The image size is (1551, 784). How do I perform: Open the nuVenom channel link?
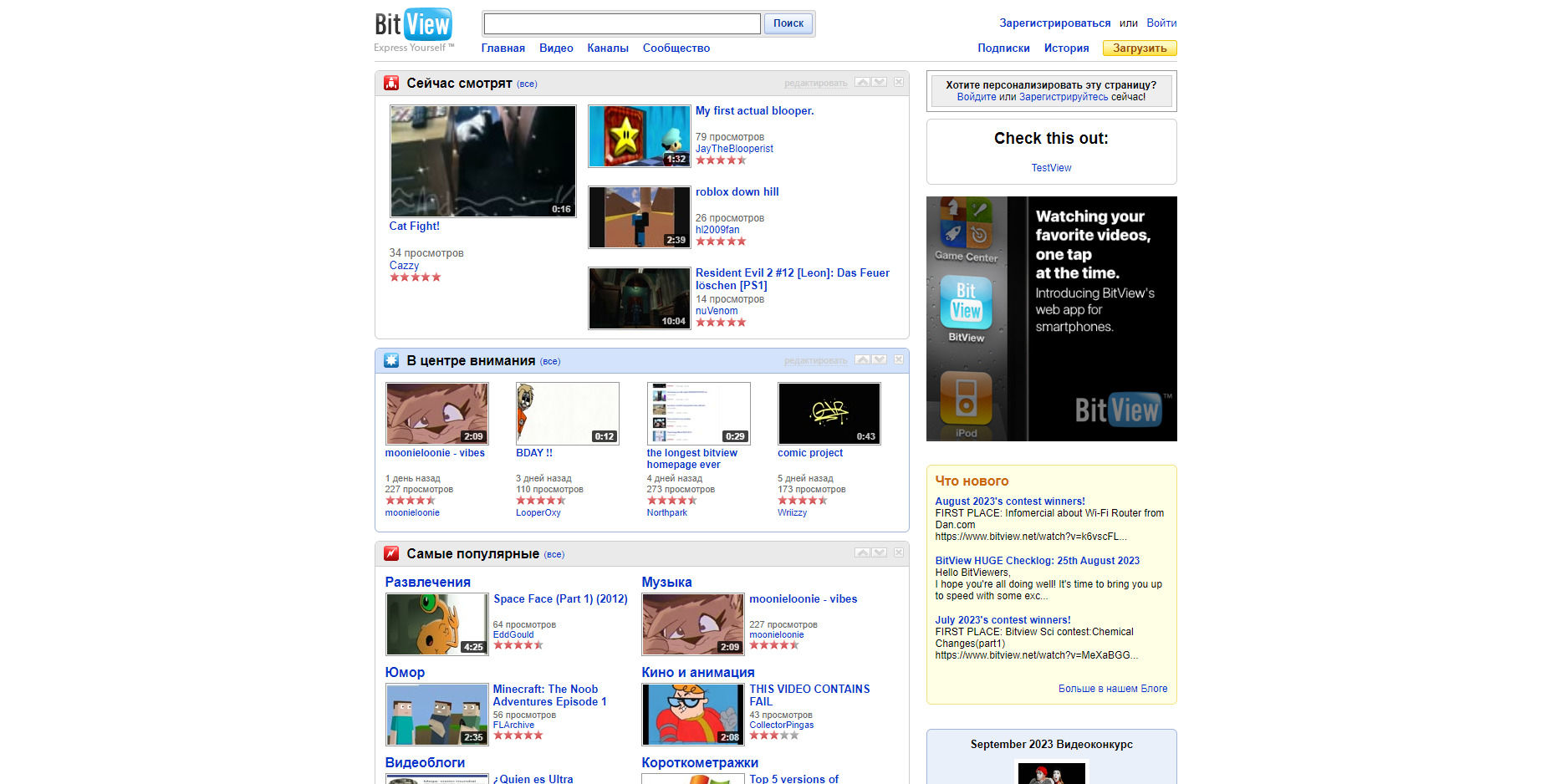[717, 311]
